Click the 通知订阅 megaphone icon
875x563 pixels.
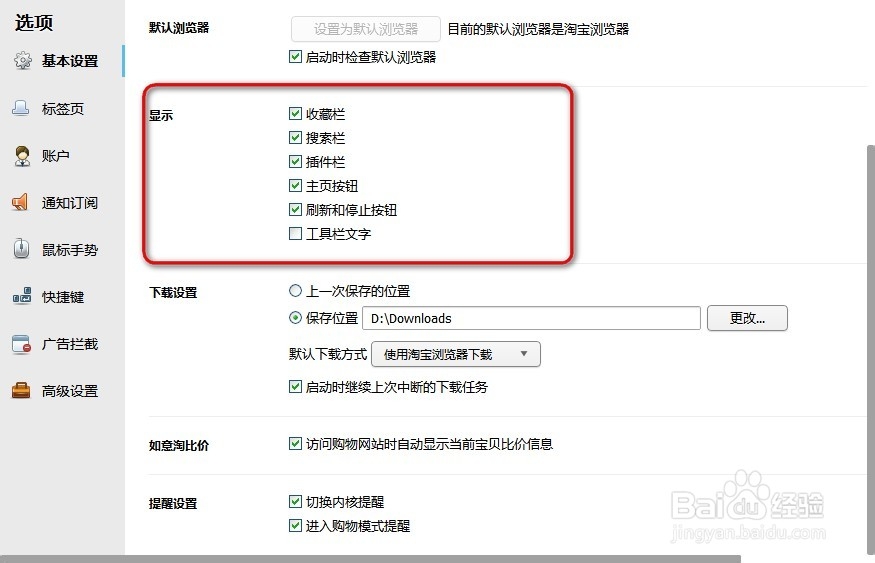tap(22, 203)
